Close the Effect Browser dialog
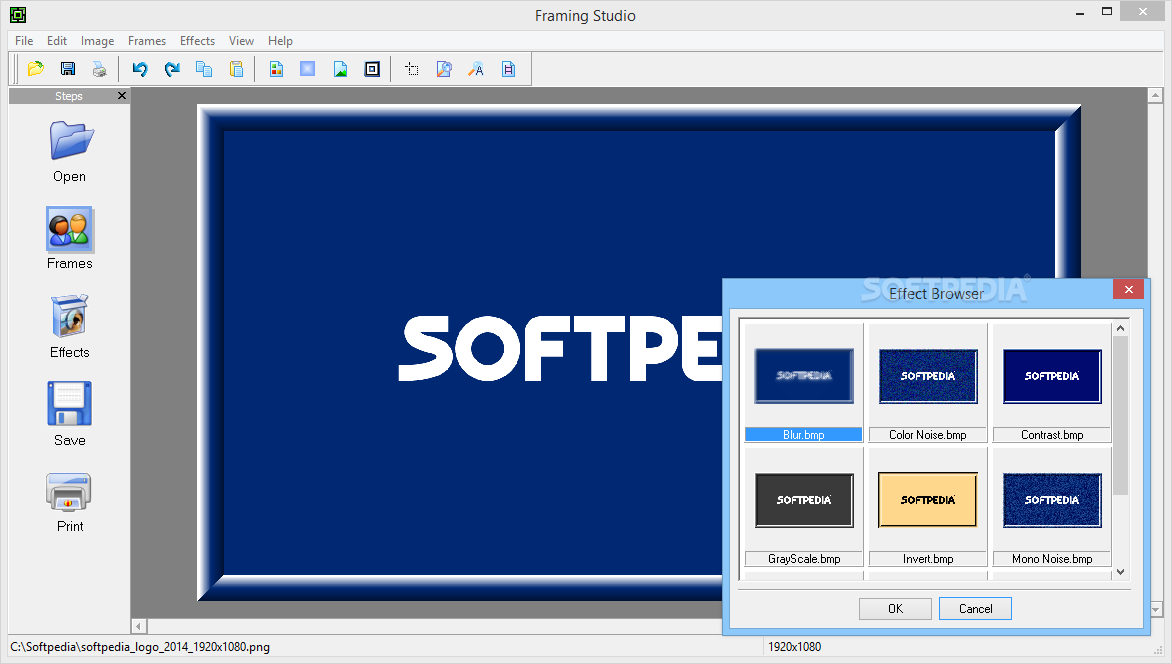Screen dimensions: 1172x664 (x=1129, y=289)
